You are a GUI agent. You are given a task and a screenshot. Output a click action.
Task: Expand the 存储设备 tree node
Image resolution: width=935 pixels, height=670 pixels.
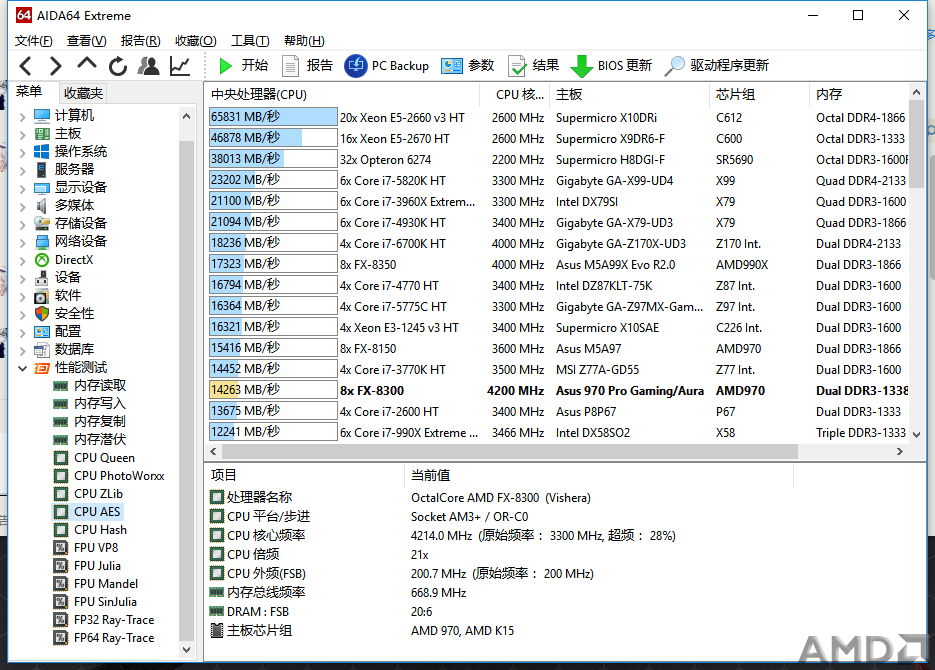coord(22,224)
